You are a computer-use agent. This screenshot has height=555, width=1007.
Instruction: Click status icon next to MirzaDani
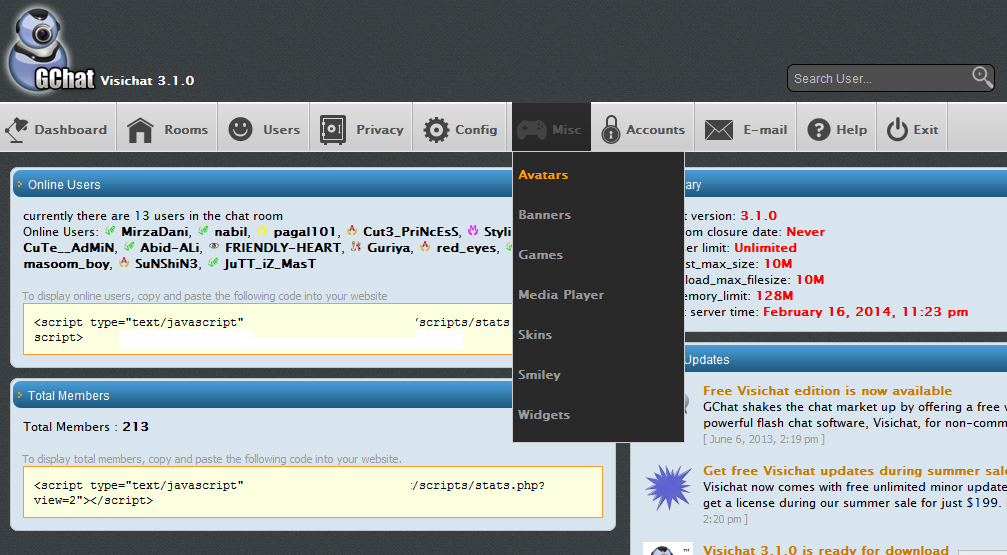[110, 231]
